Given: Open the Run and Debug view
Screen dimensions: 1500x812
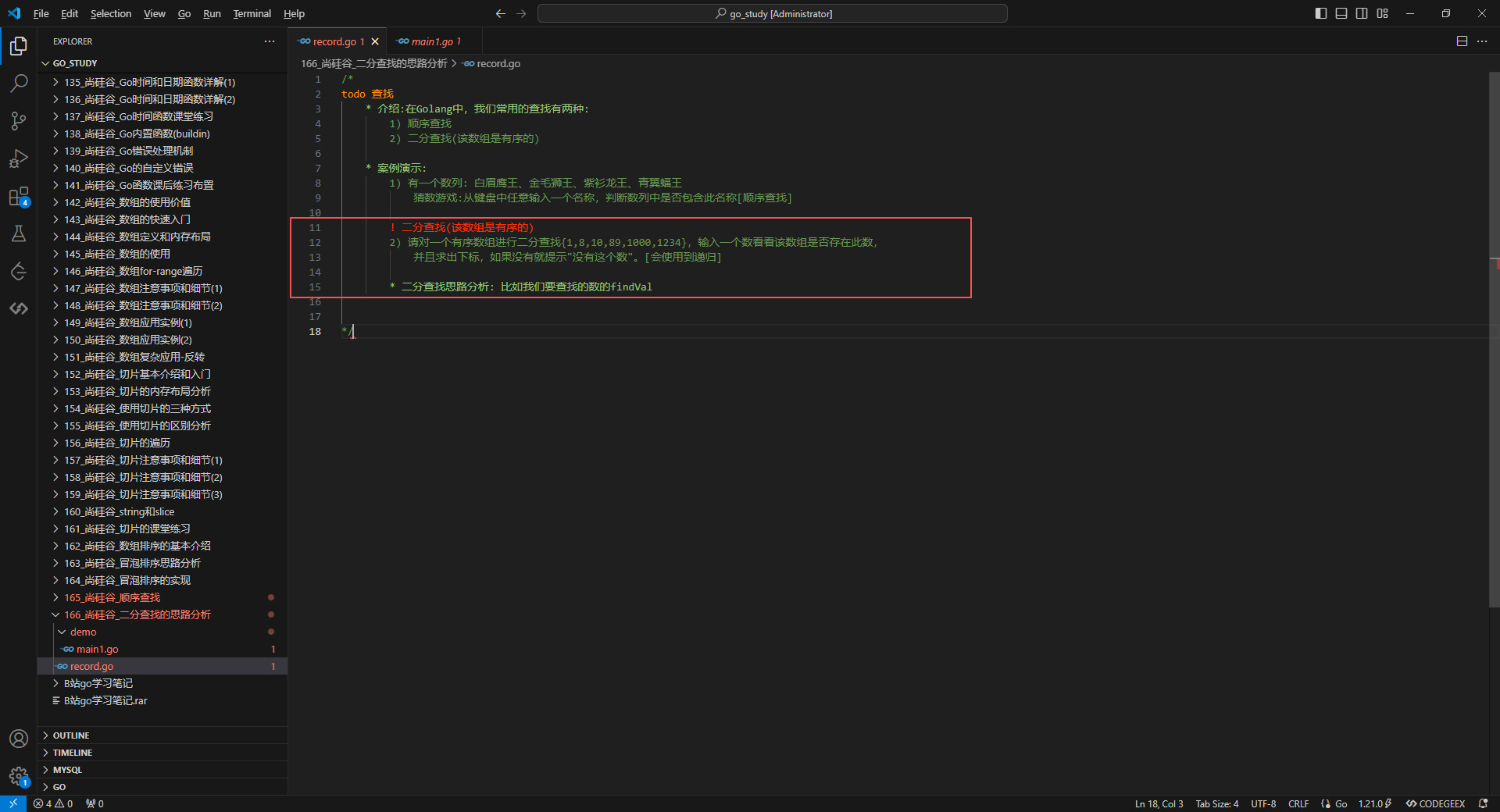Looking at the screenshot, I should tap(19, 158).
